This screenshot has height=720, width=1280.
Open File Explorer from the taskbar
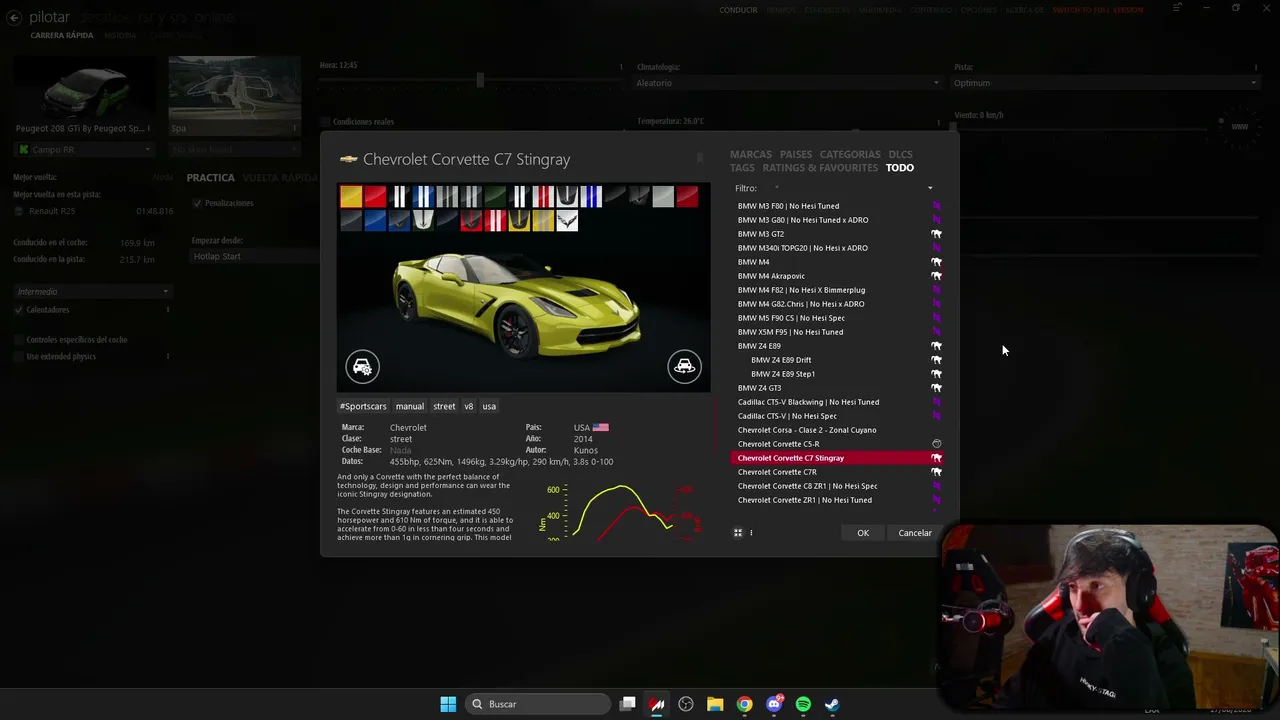pyautogui.click(x=715, y=704)
